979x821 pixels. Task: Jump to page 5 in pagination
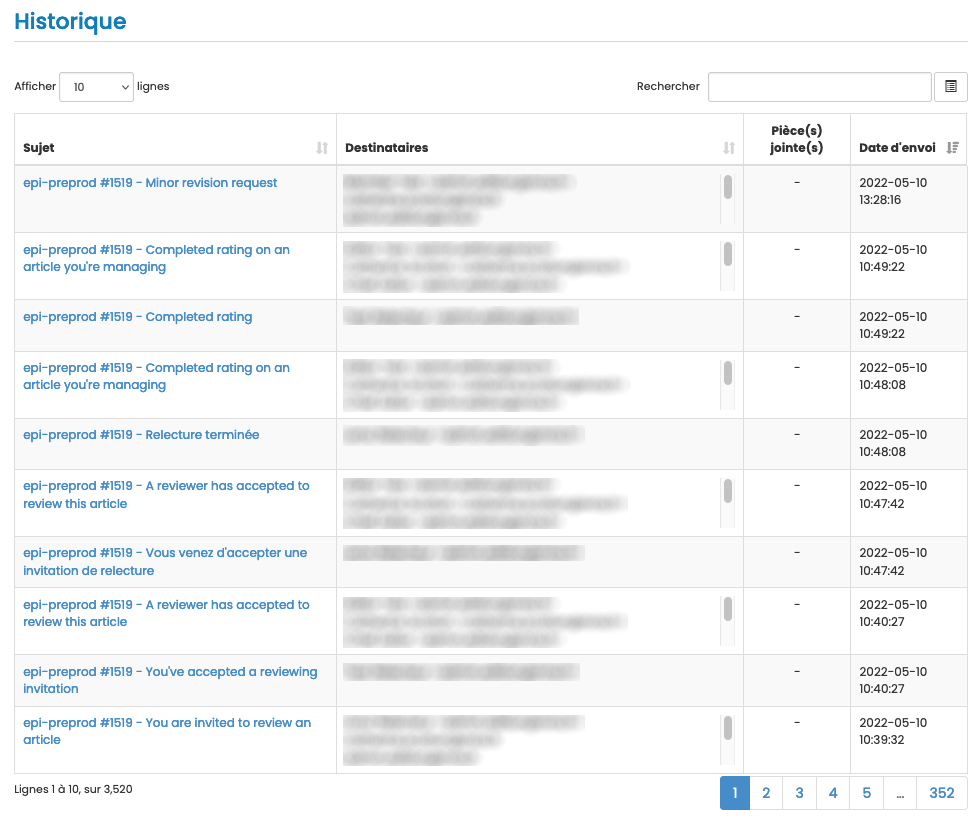[x=866, y=793]
